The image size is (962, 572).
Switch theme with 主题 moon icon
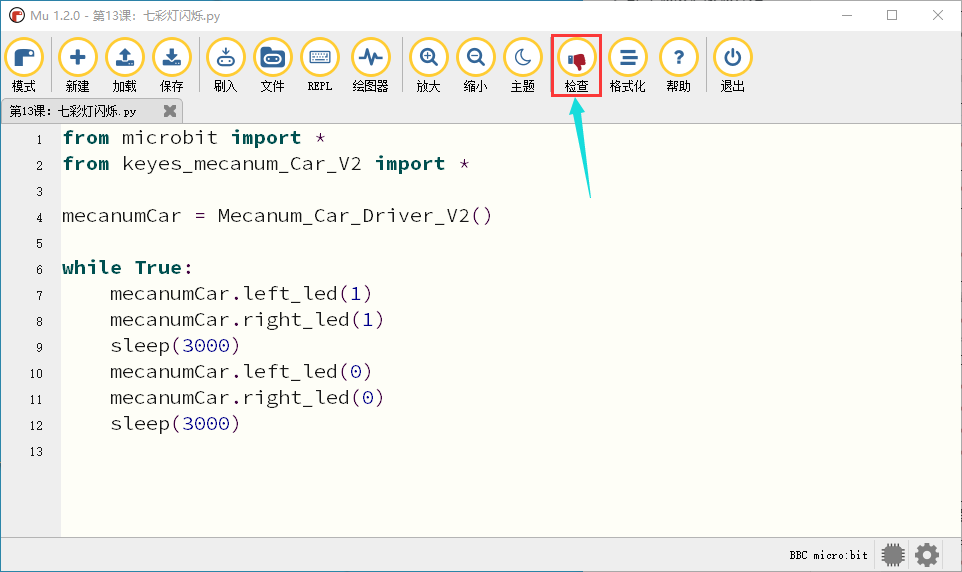point(523,65)
